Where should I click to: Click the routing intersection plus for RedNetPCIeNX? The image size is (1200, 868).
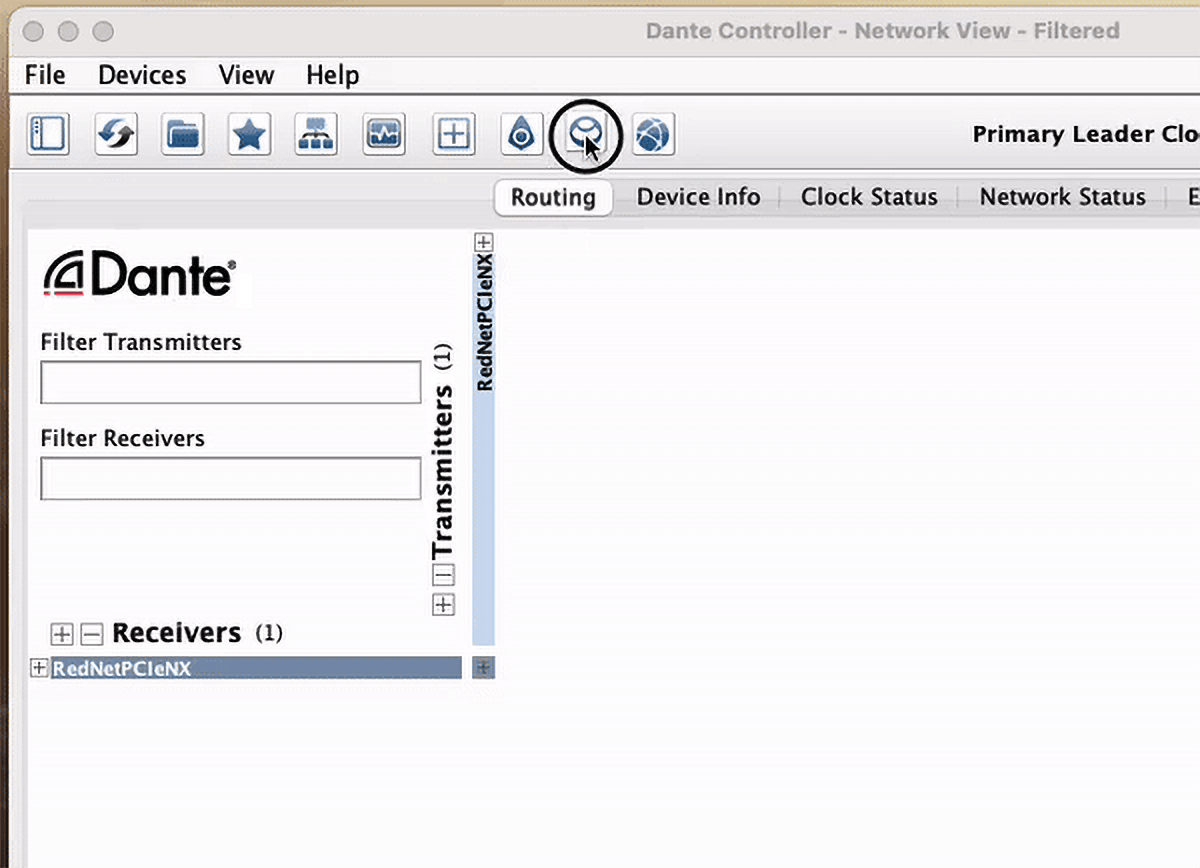click(483, 668)
